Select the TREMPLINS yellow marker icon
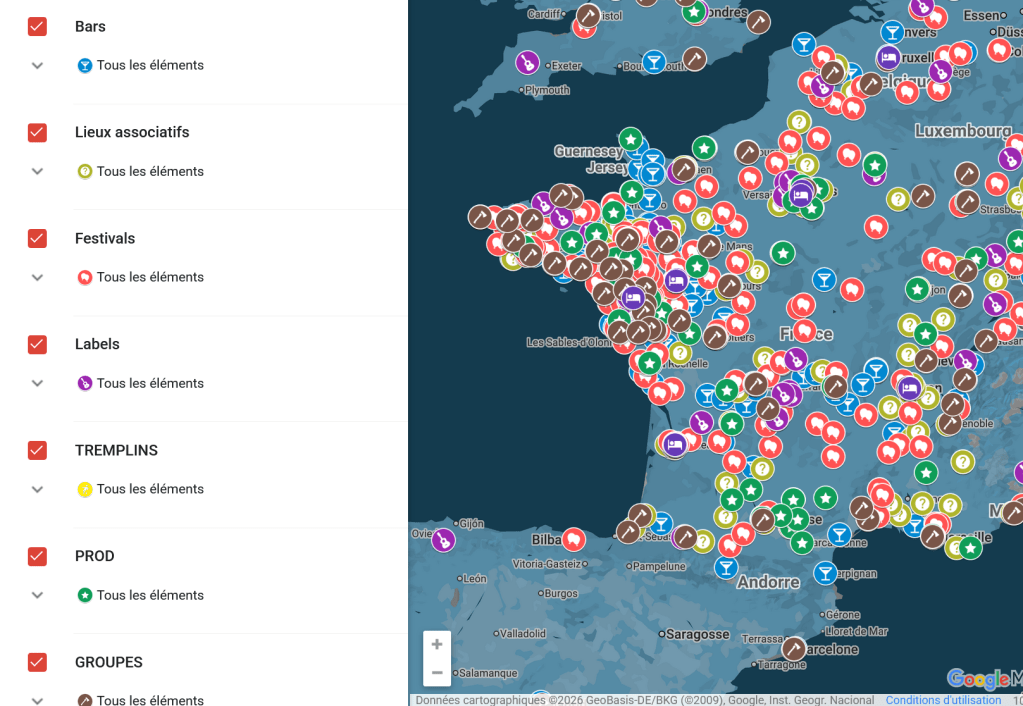This screenshot has height=706, width=1023. [x=84, y=489]
